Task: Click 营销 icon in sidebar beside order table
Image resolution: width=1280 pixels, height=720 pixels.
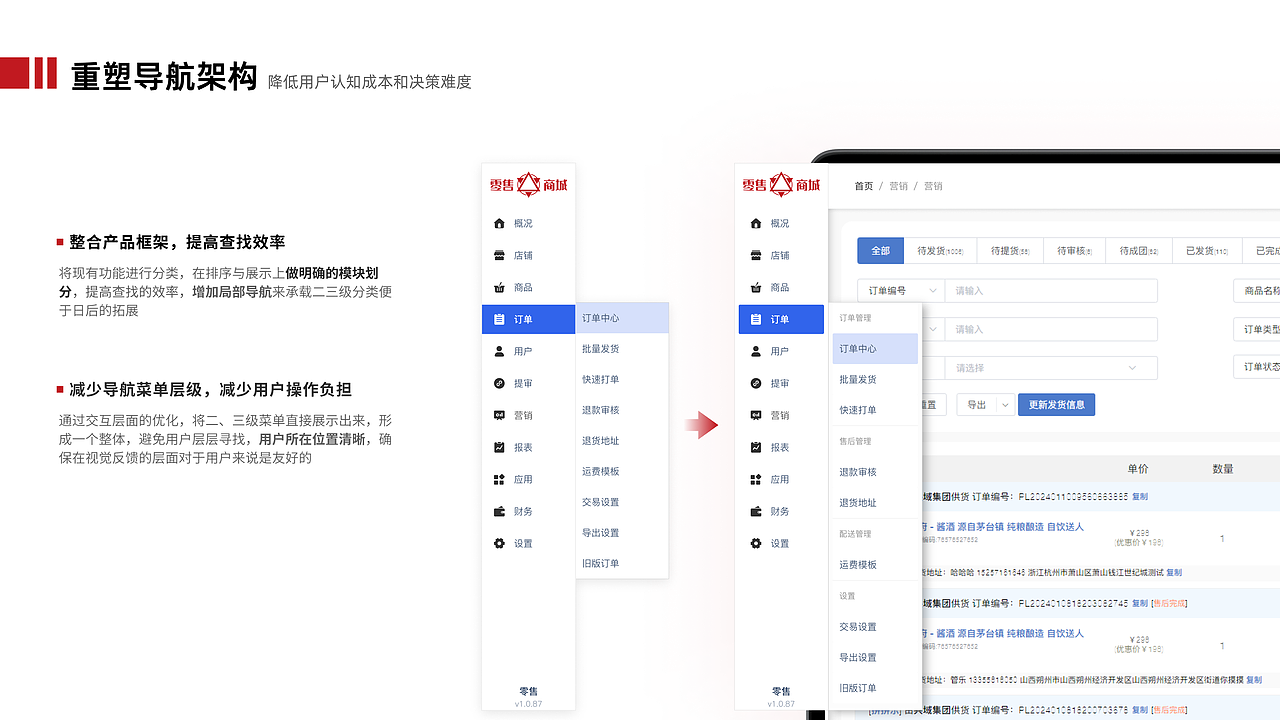Action: pos(756,415)
